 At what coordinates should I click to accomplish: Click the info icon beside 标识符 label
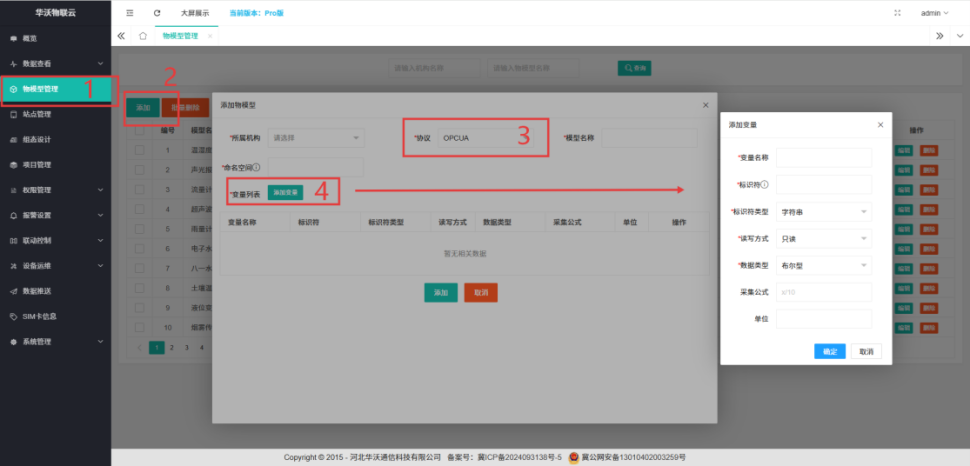point(765,185)
